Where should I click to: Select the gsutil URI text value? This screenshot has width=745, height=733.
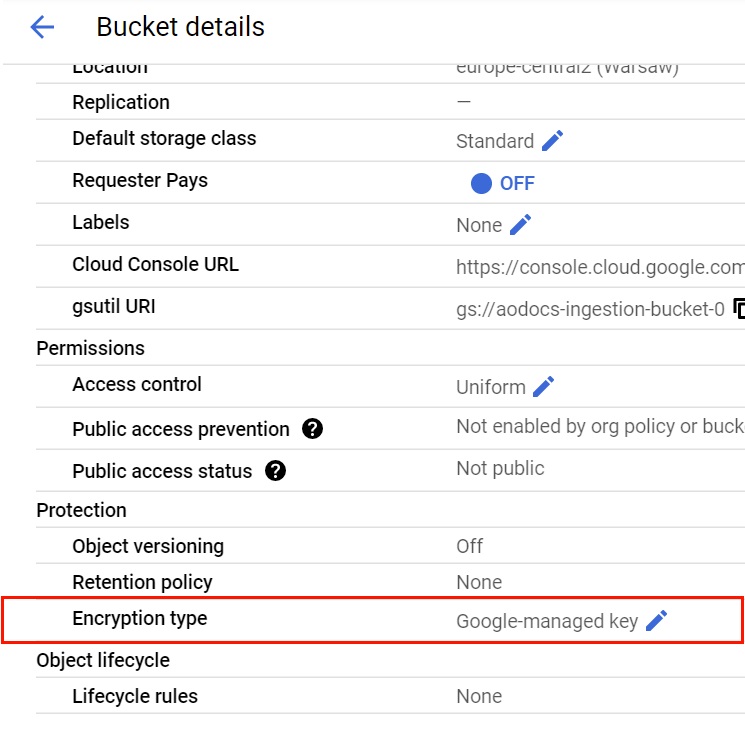(x=590, y=309)
